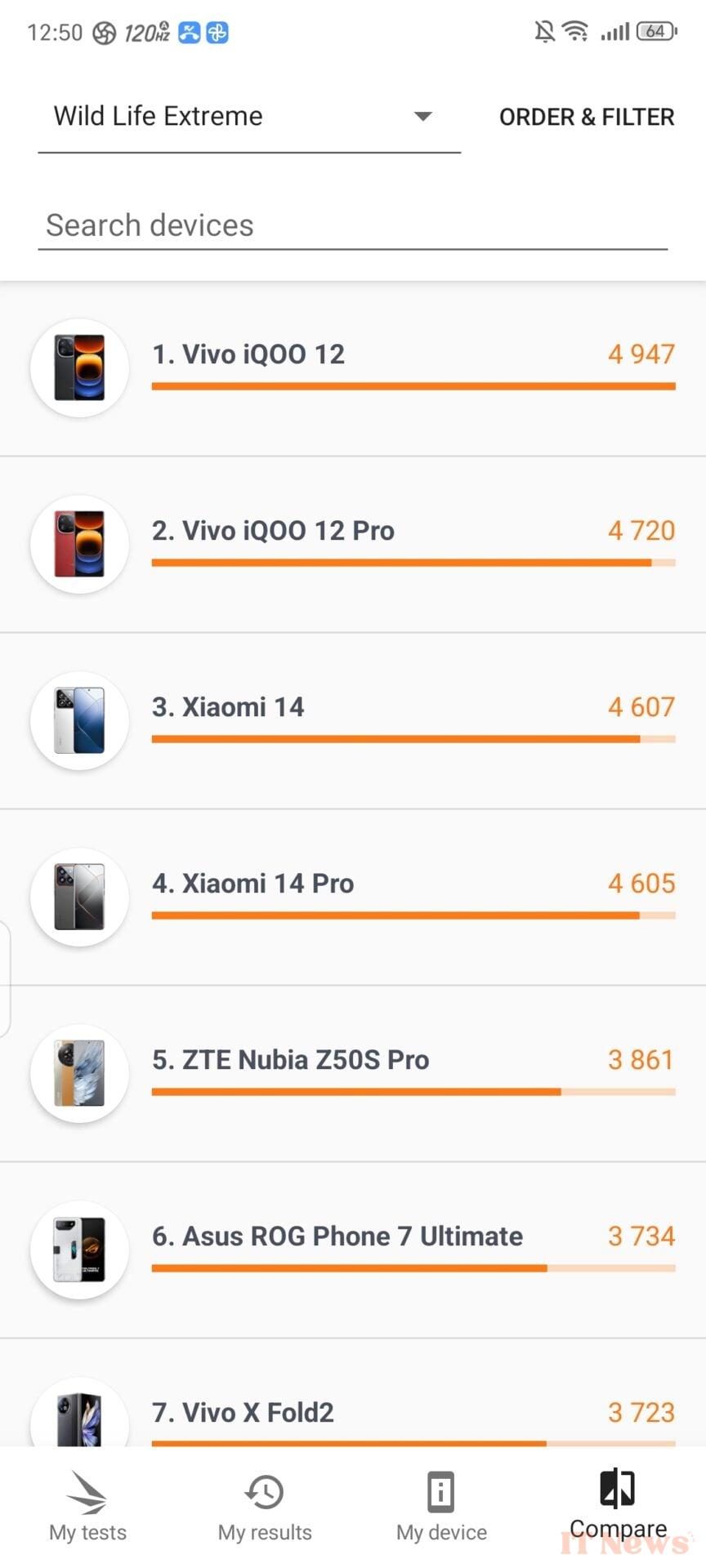
Task: Tap the 120Hz refresh rate indicator
Action: (x=147, y=33)
